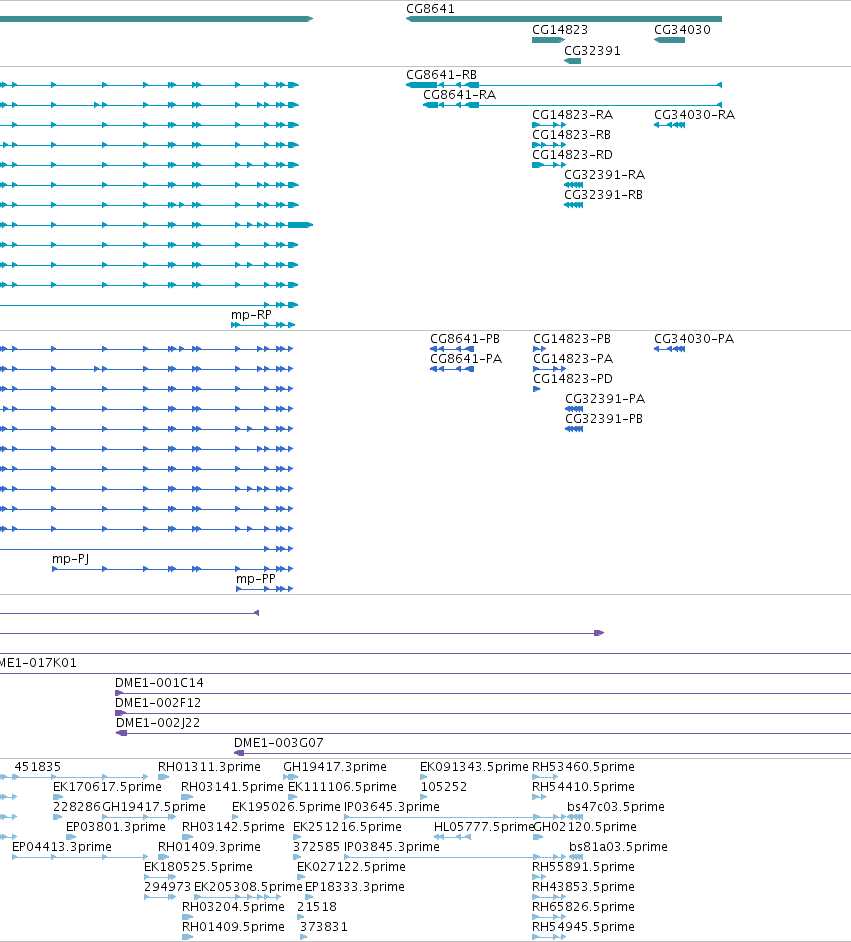
Task: Open EST label EK111106.5prime
Action: (x=342, y=787)
